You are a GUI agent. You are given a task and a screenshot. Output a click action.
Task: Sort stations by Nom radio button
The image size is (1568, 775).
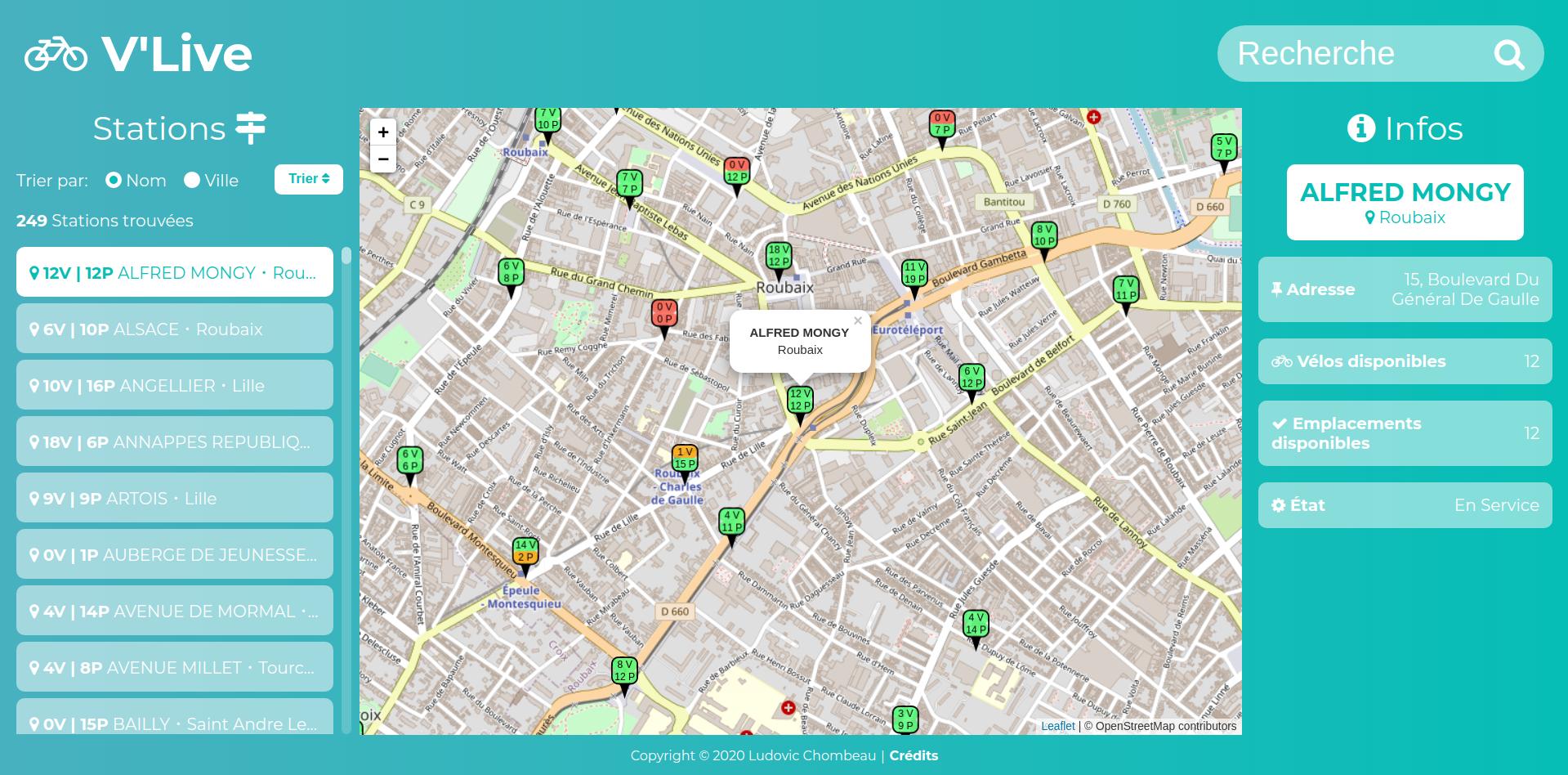[114, 180]
